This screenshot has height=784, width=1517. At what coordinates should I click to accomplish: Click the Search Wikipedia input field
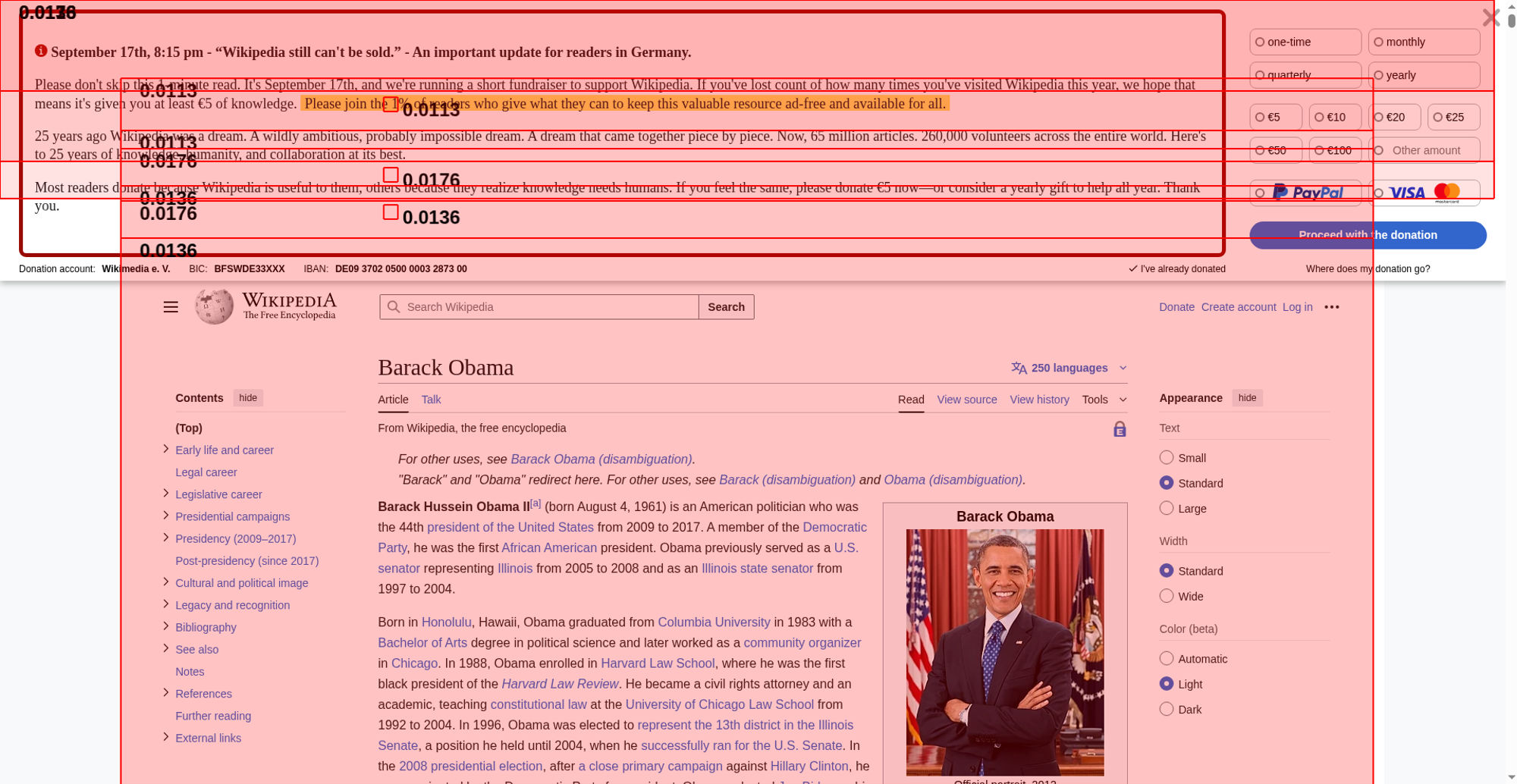click(x=539, y=307)
